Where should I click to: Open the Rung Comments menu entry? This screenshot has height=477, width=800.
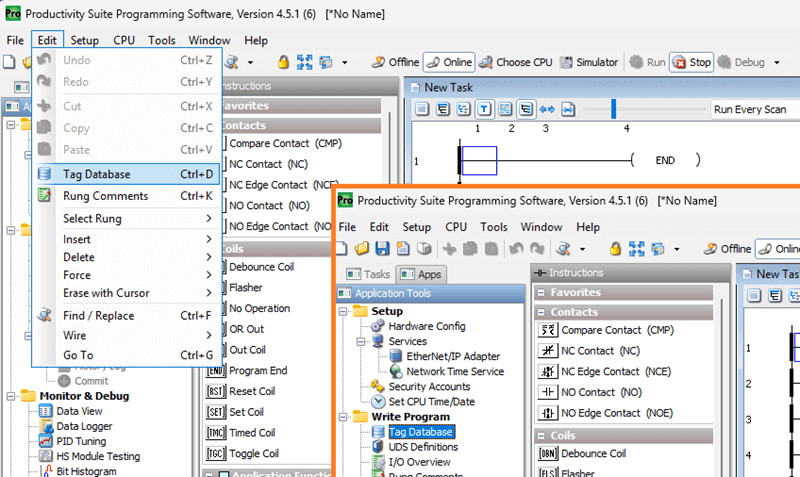click(x=105, y=196)
